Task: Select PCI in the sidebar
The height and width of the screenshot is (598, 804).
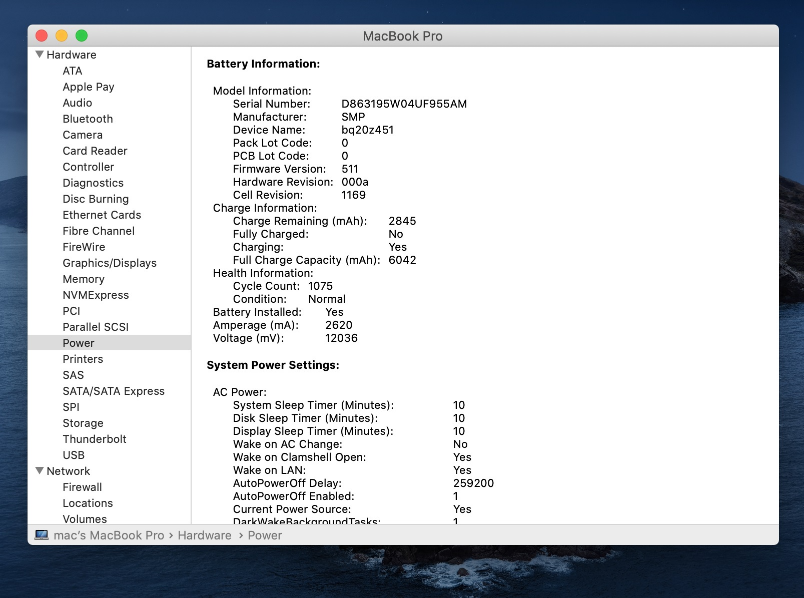Action: click(x=71, y=311)
